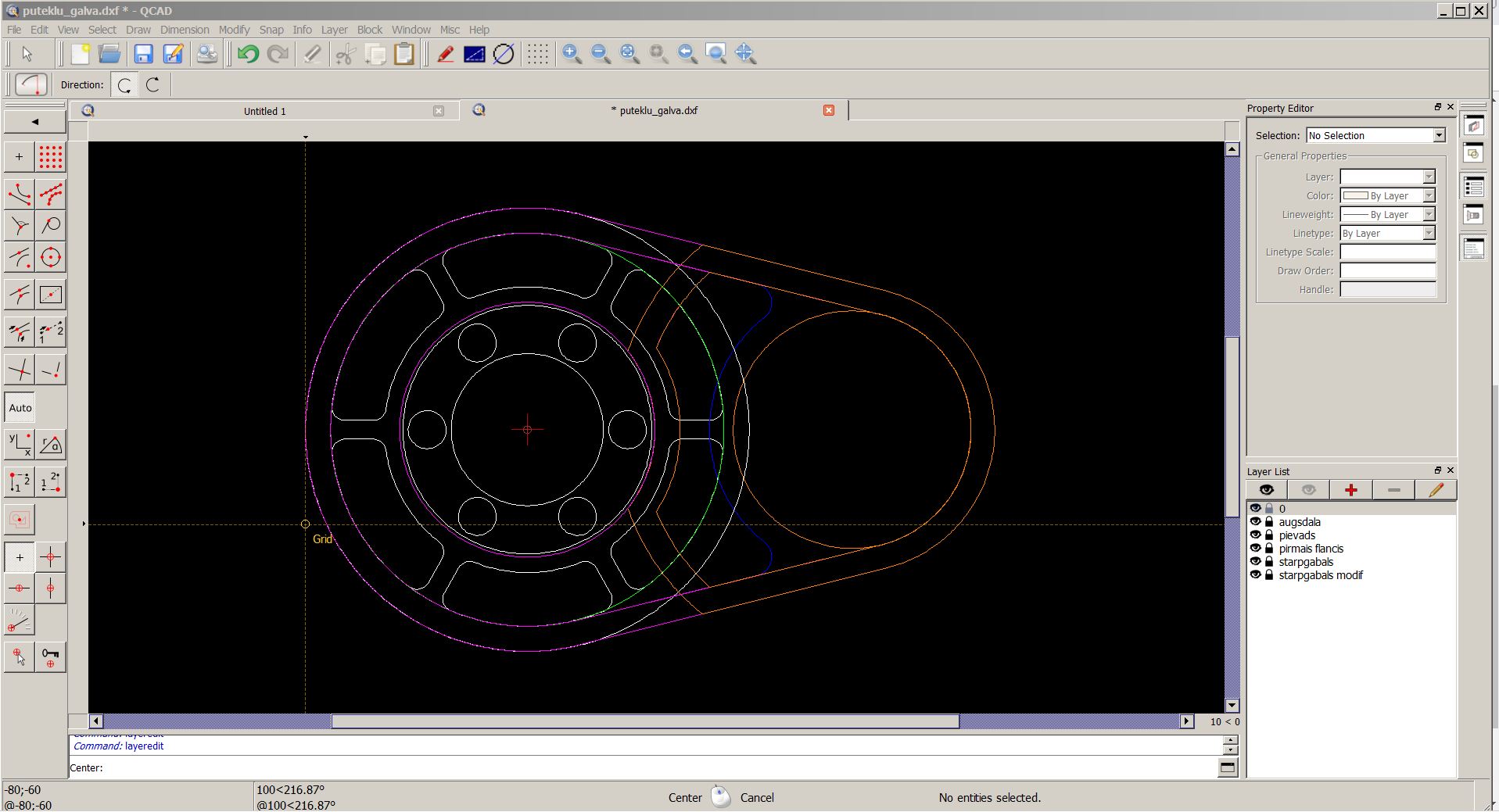Screen dimensions: 1499x812
Task: Click the Undo green arrow icon
Action: click(249, 54)
